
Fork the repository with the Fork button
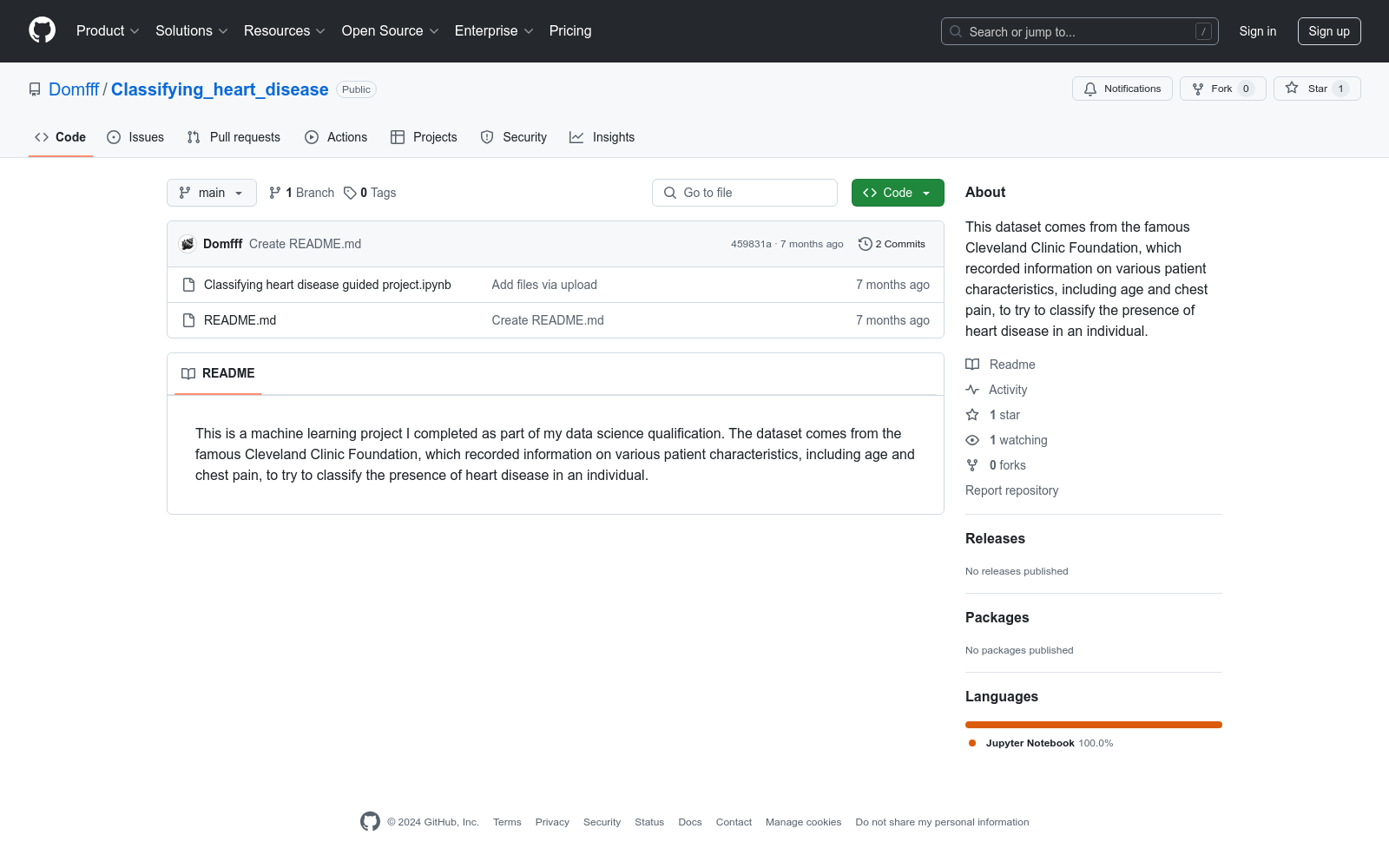coord(1223,89)
